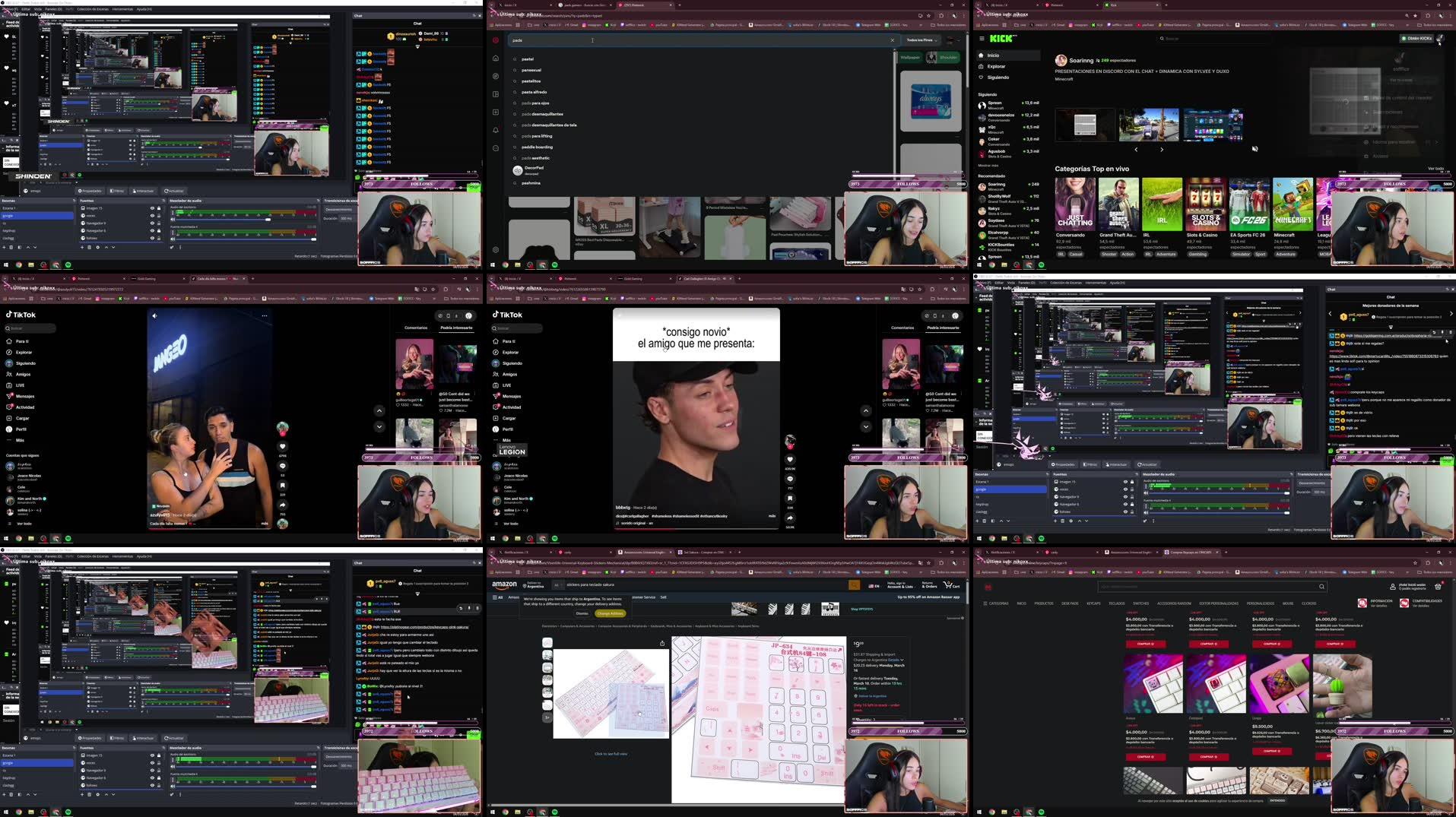Click the Amazon shopping cart icon
The height and width of the screenshot is (817, 1456).
(x=950, y=586)
